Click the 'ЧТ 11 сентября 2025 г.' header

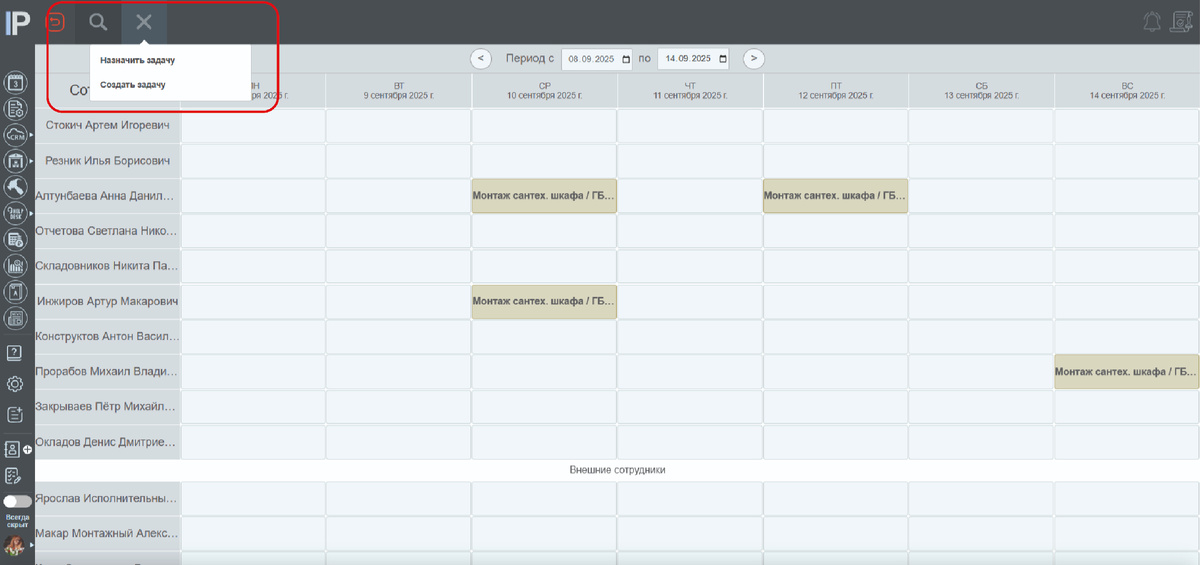click(690, 90)
